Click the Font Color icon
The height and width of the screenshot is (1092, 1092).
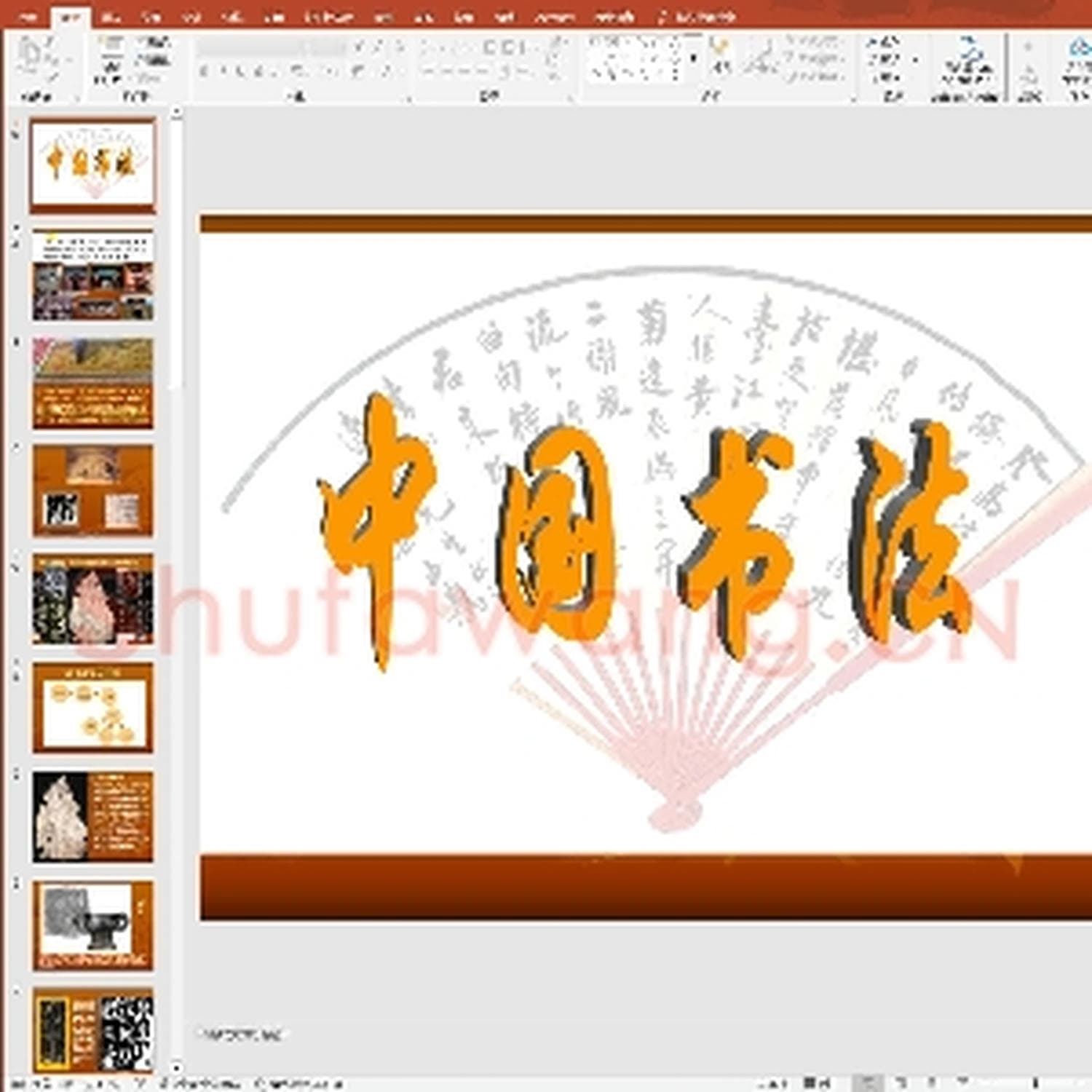[387, 71]
